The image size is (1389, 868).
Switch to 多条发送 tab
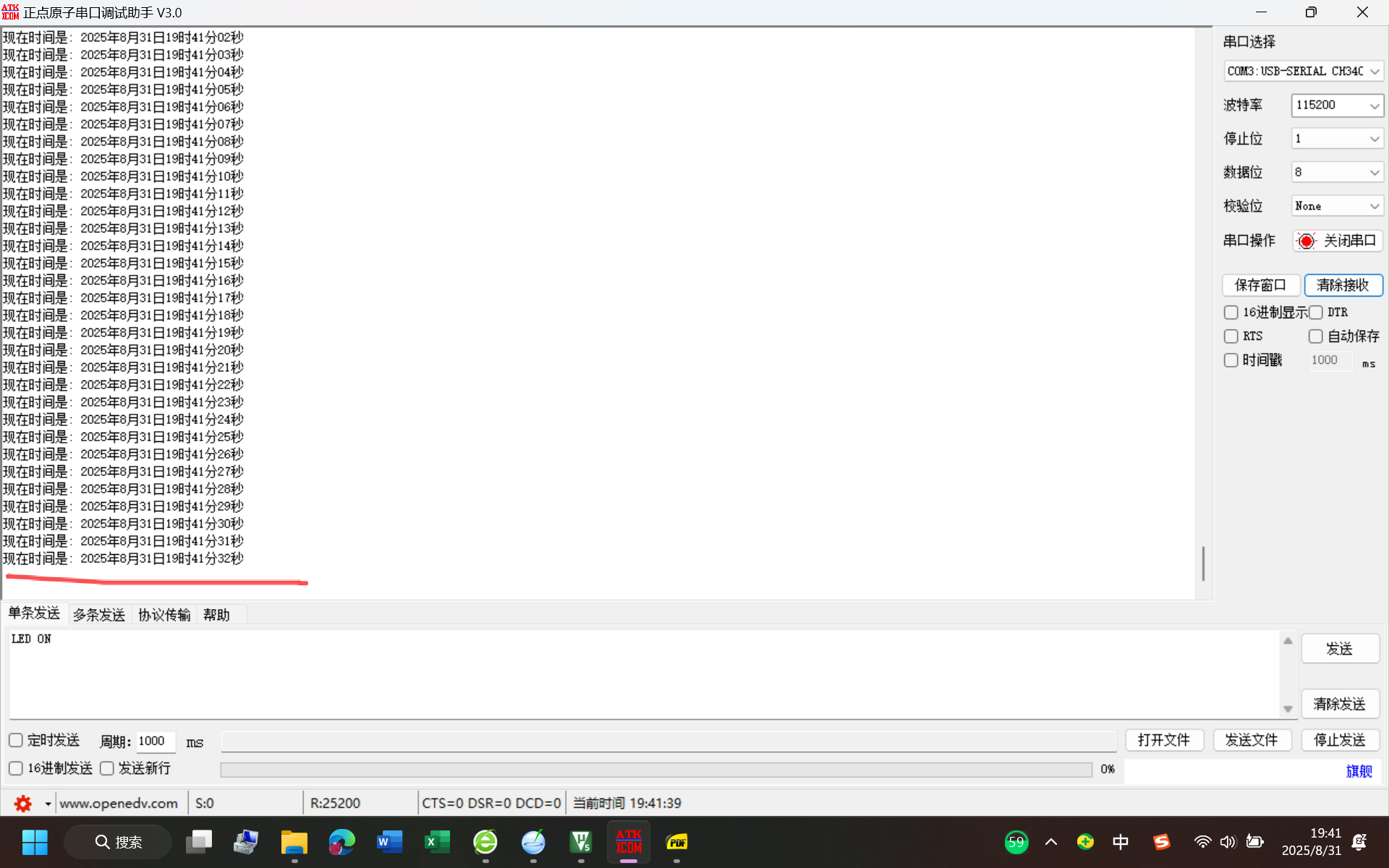pyautogui.click(x=99, y=615)
